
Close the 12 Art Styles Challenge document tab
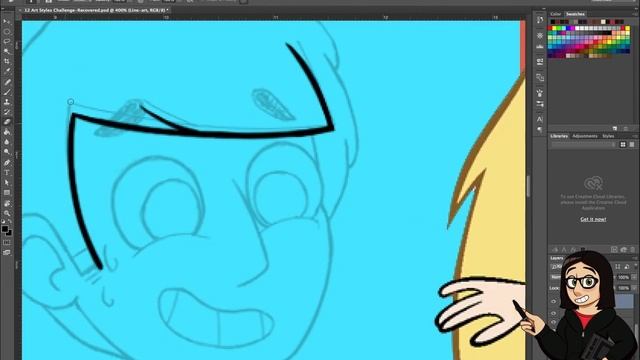pos(20,10)
